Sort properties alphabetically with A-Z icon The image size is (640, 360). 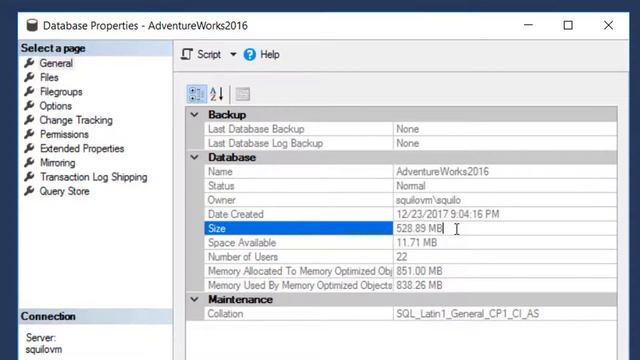(217, 94)
